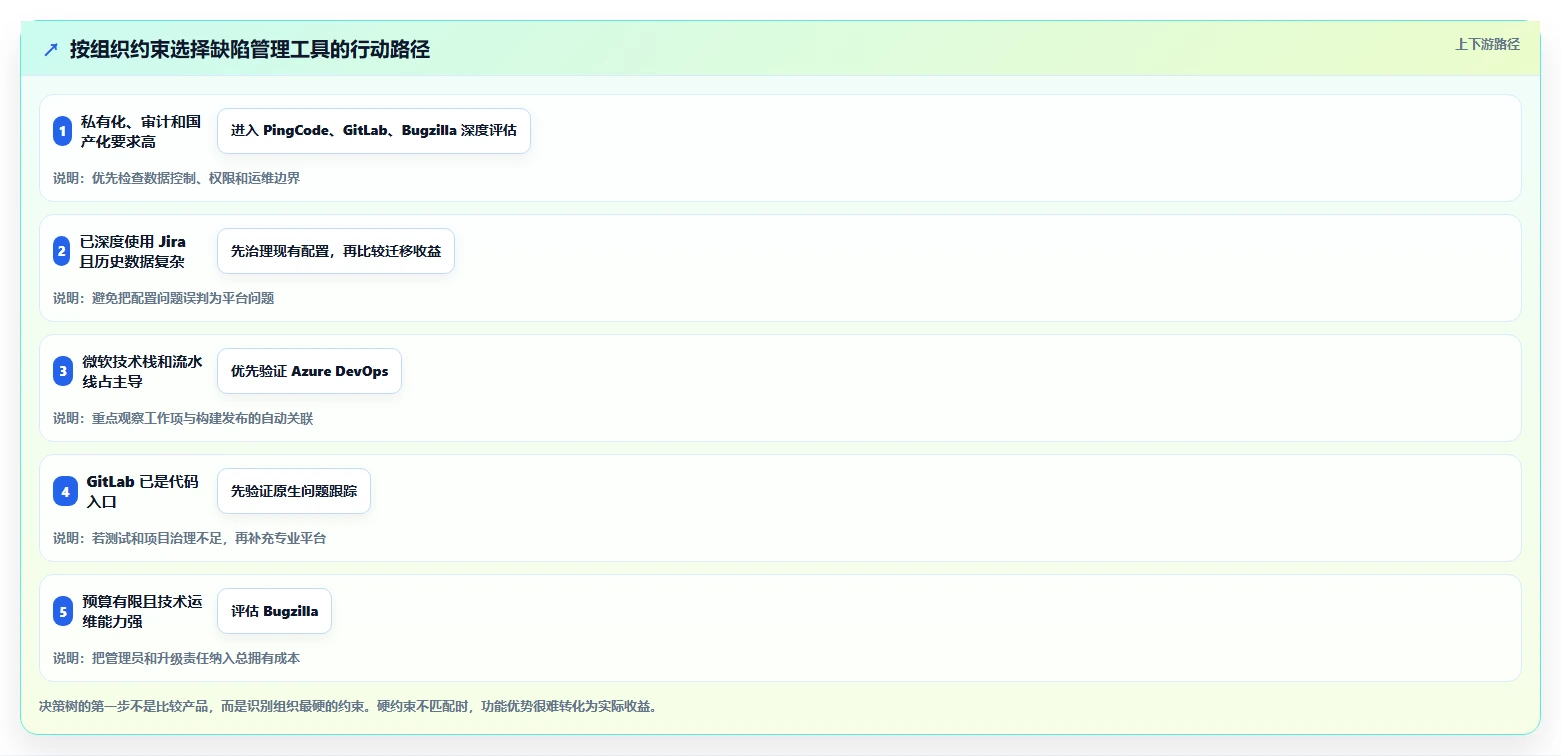1561x756 pixels.
Task: Select the 先治理现有配置，再比较迁移收益 action
Action: [336, 251]
